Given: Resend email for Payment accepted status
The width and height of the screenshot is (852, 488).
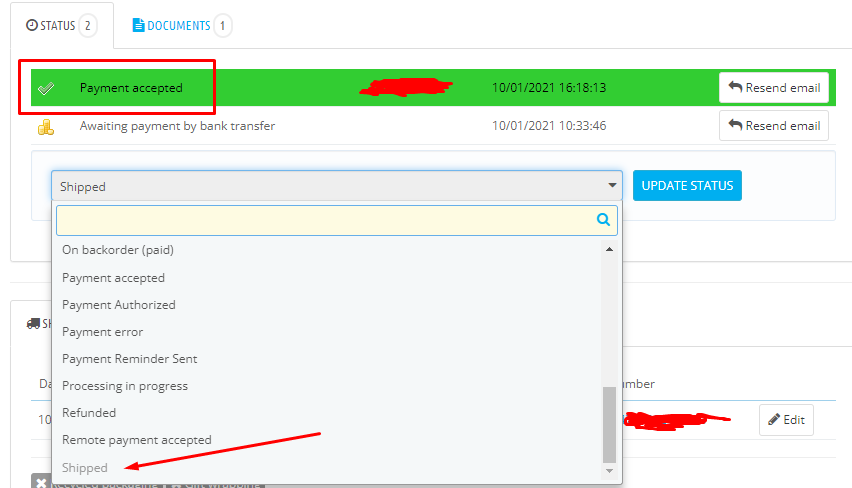Looking at the screenshot, I should pyautogui.click(x=774, y=87).
